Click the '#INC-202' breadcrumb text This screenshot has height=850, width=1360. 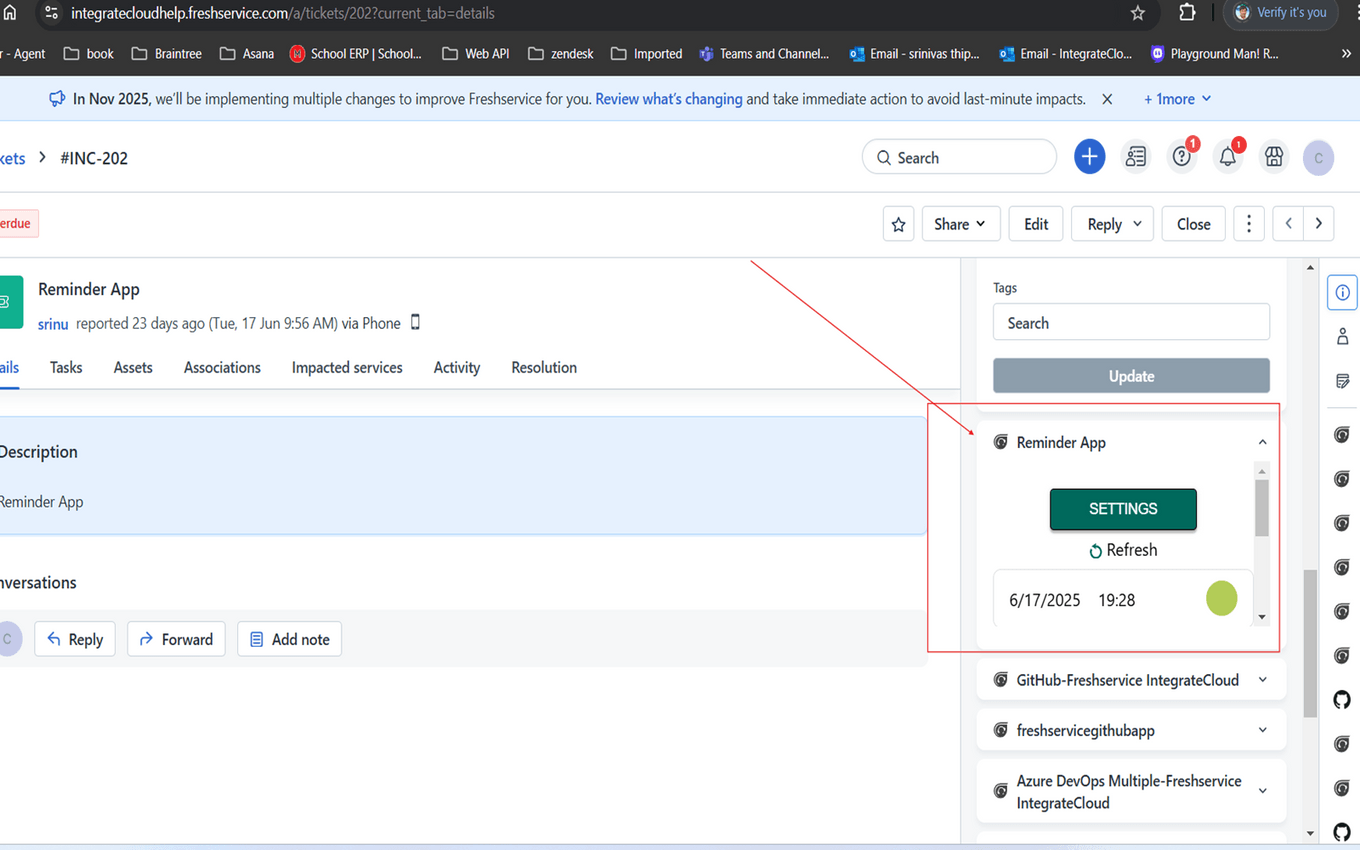94,158
